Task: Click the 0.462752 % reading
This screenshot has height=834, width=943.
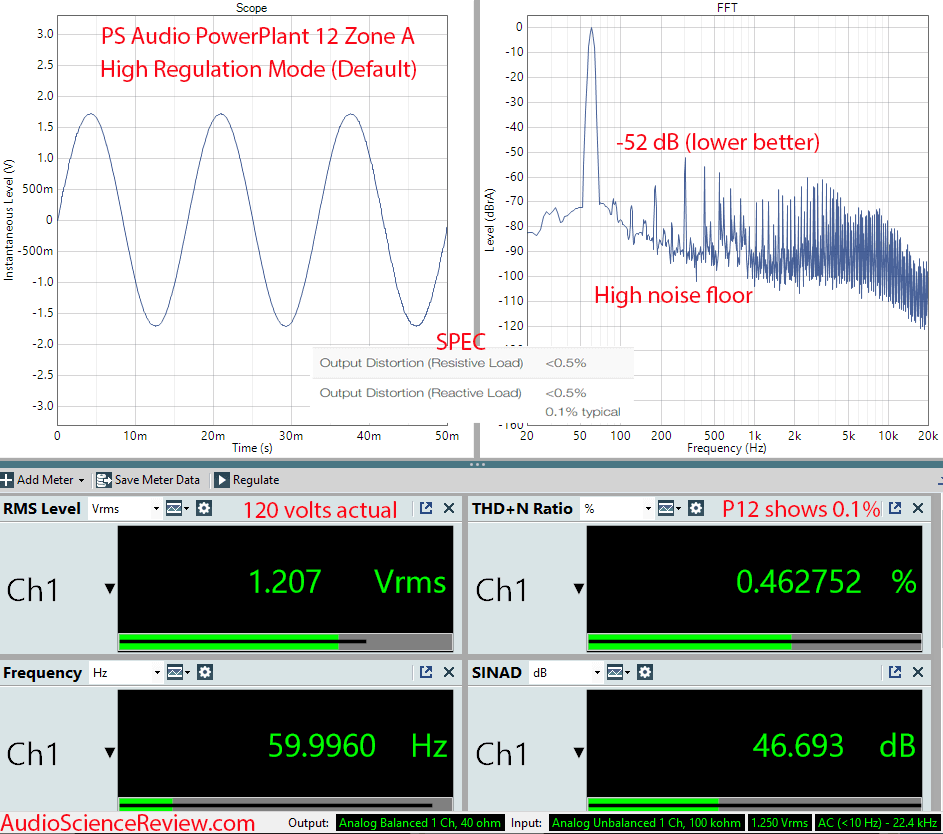Action: coord(826,582)
